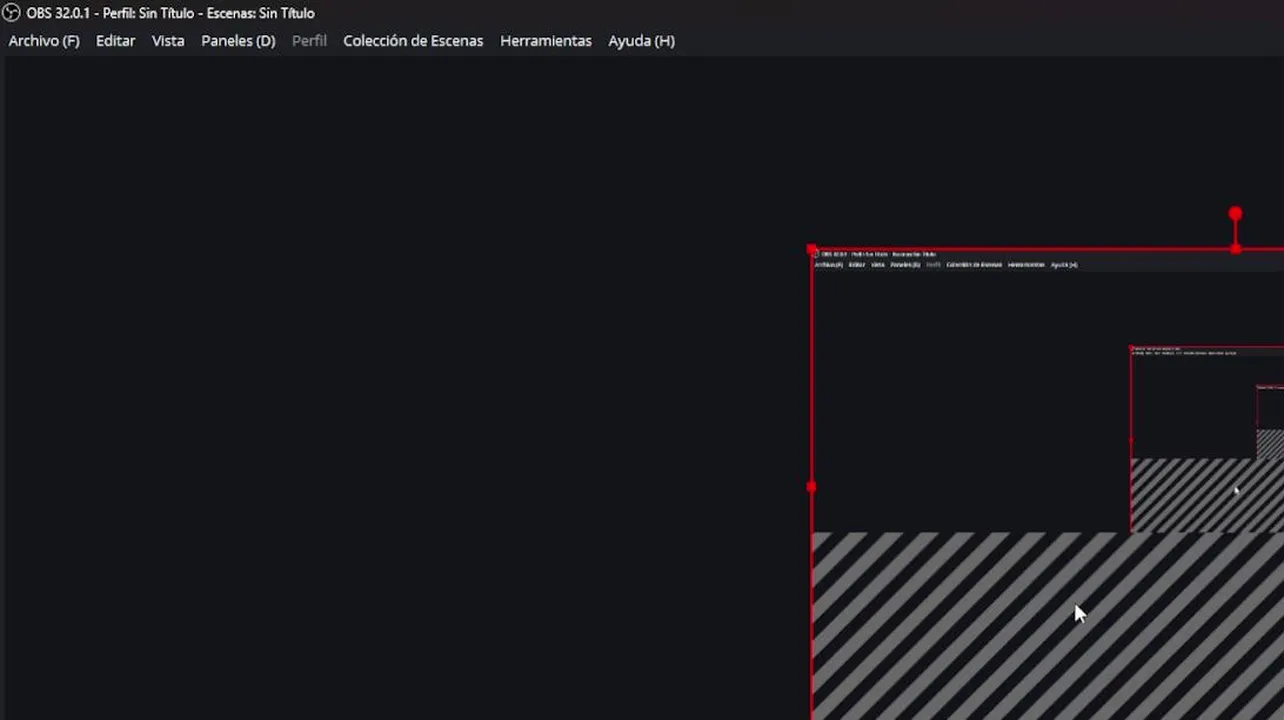Open the Perfil menu
1284x720 pixels.
[x=309, y=41]
